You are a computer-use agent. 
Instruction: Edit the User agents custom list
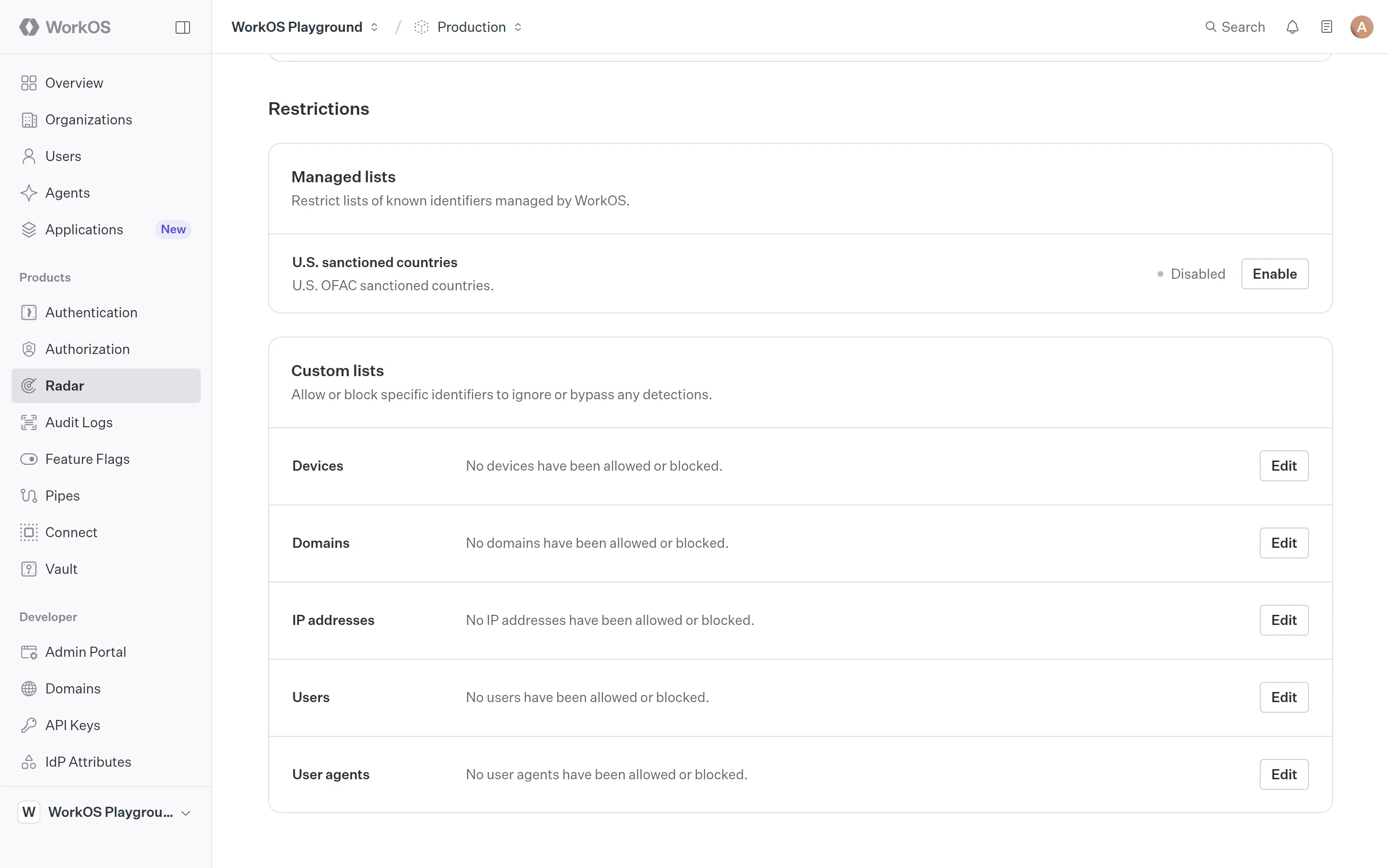pos(1284,774)
